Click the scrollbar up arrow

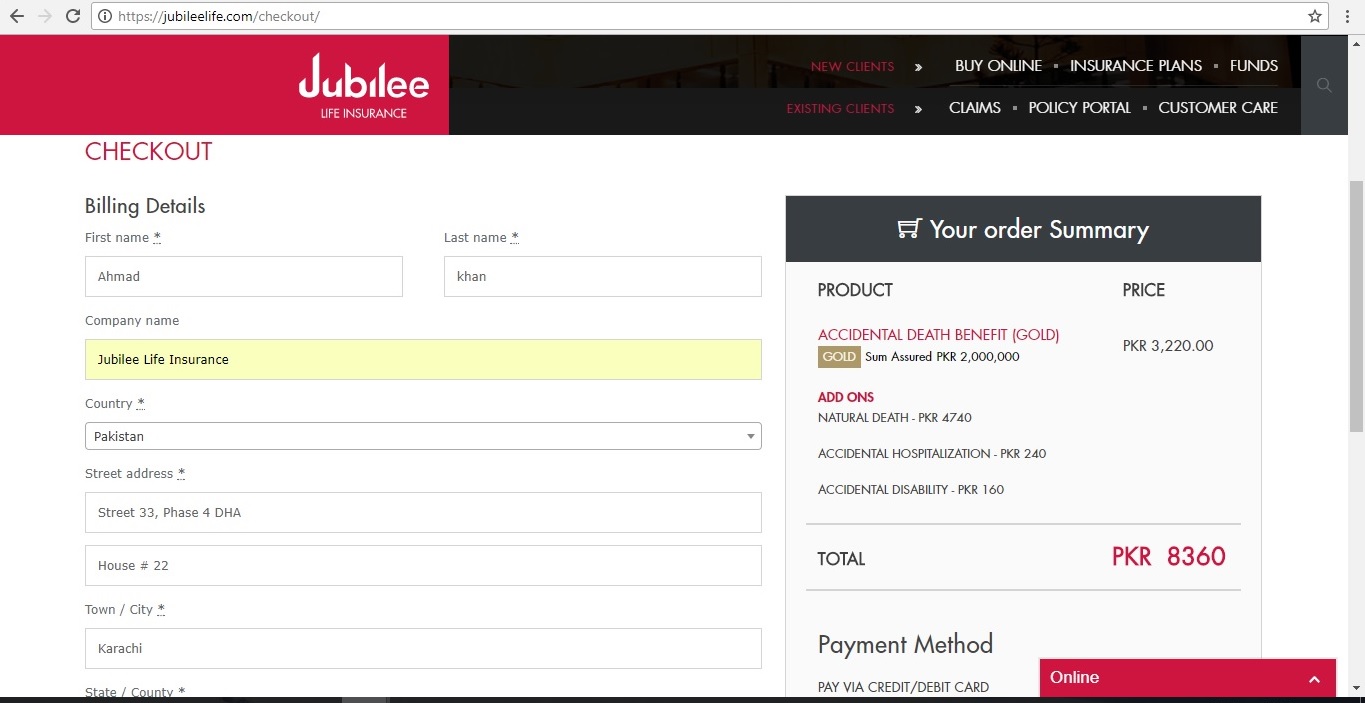point(1356,42)
